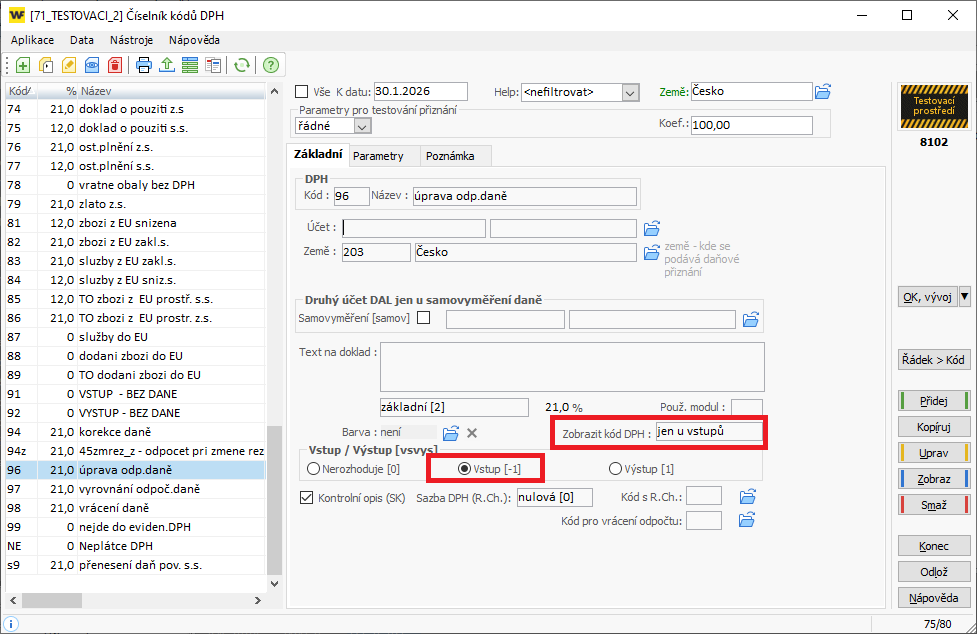
Task: Open the Help filter dropdown
Action: click(x=630, y=93)
